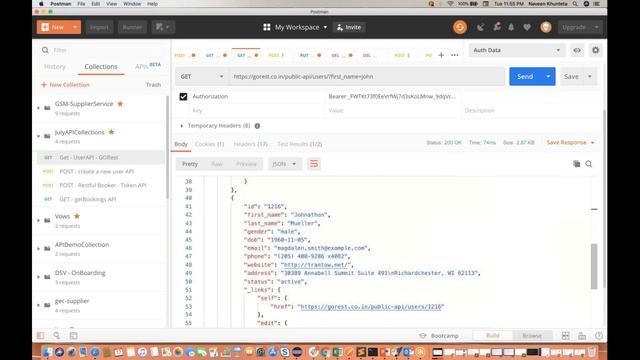Click the Bootcamp graduation cap icon
Image resolution: width=640 pixels, height=360 pixels.
pos(423,336)
